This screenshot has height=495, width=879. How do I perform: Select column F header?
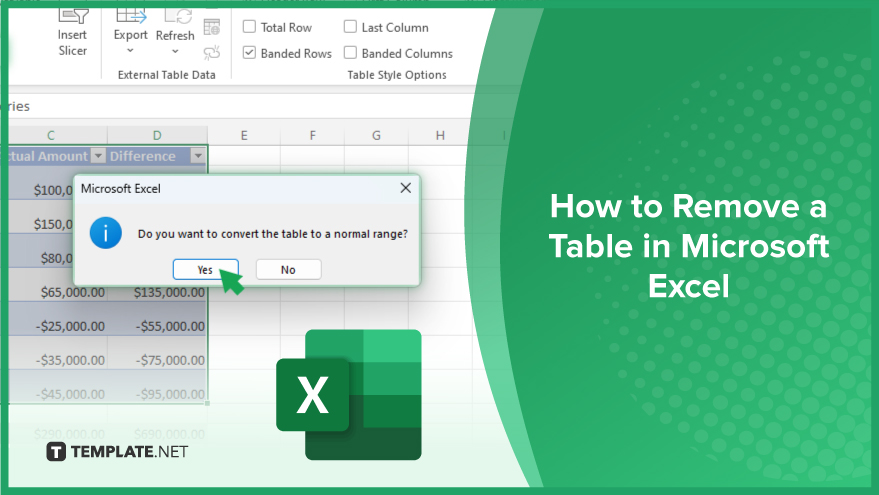point(312,135)
